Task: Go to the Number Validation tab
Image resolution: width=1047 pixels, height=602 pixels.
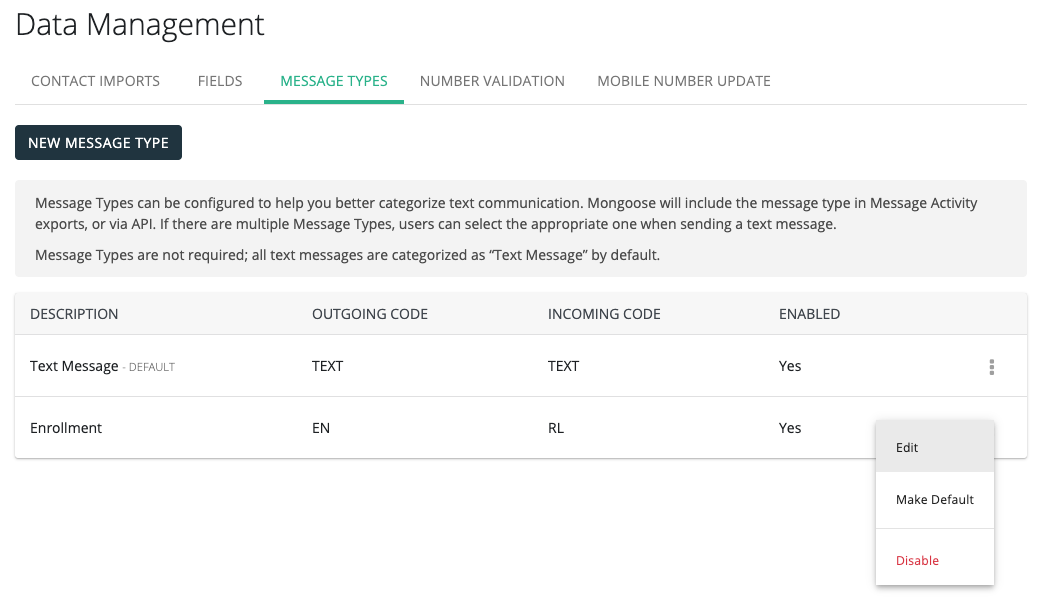Action: click(x=492, y=81)
